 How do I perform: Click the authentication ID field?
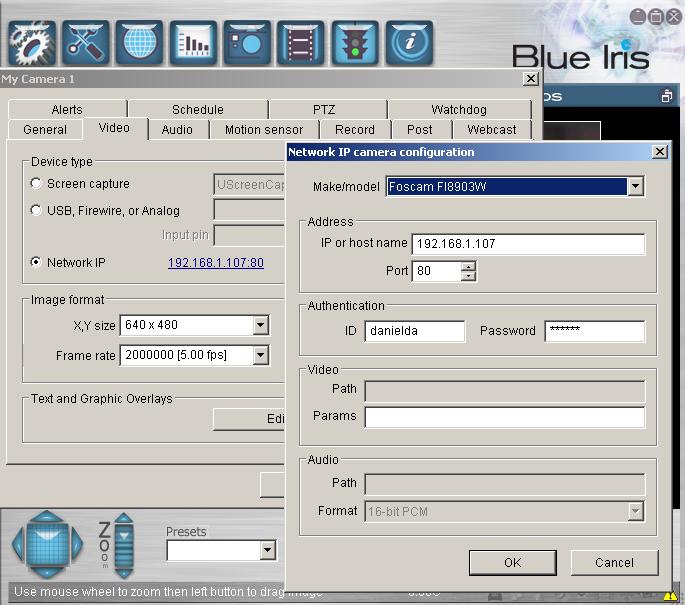[415, 331]
